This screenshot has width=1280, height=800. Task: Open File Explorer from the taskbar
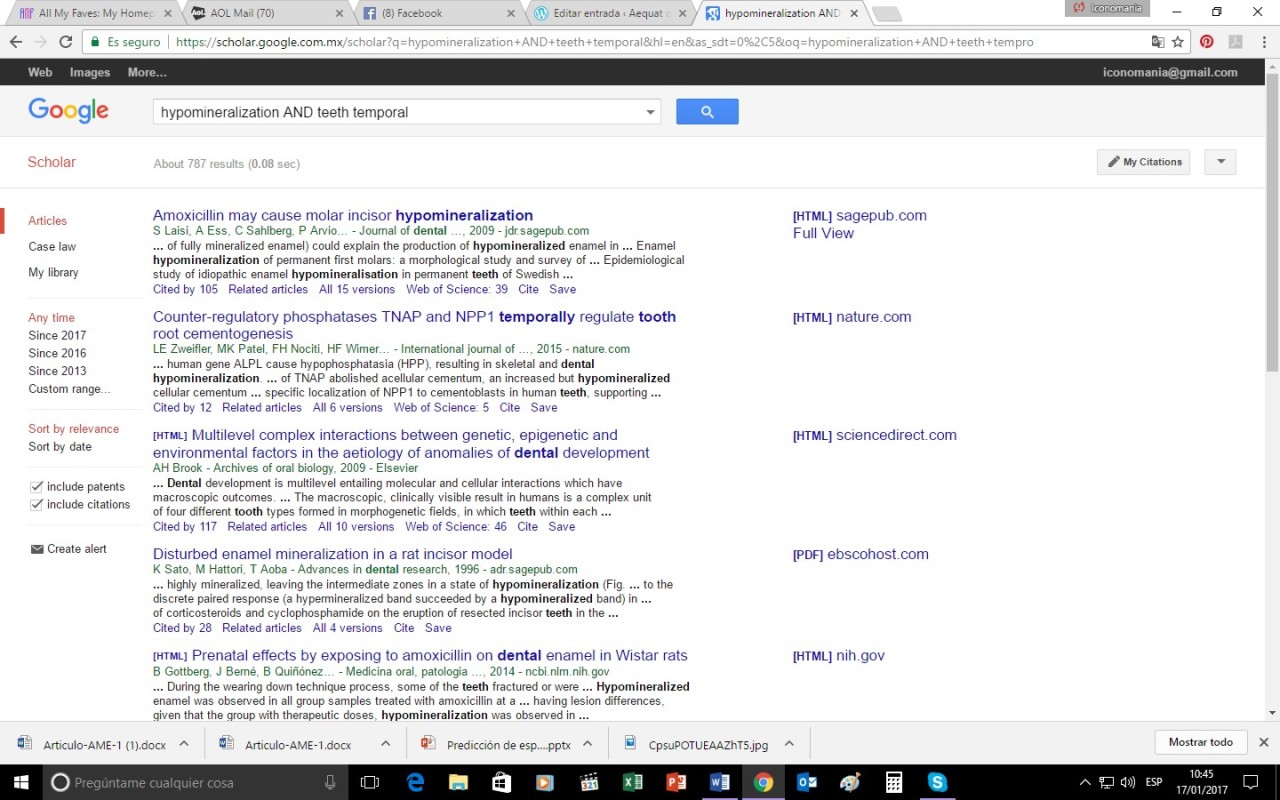pyautogui.click(x=458, y=782)
